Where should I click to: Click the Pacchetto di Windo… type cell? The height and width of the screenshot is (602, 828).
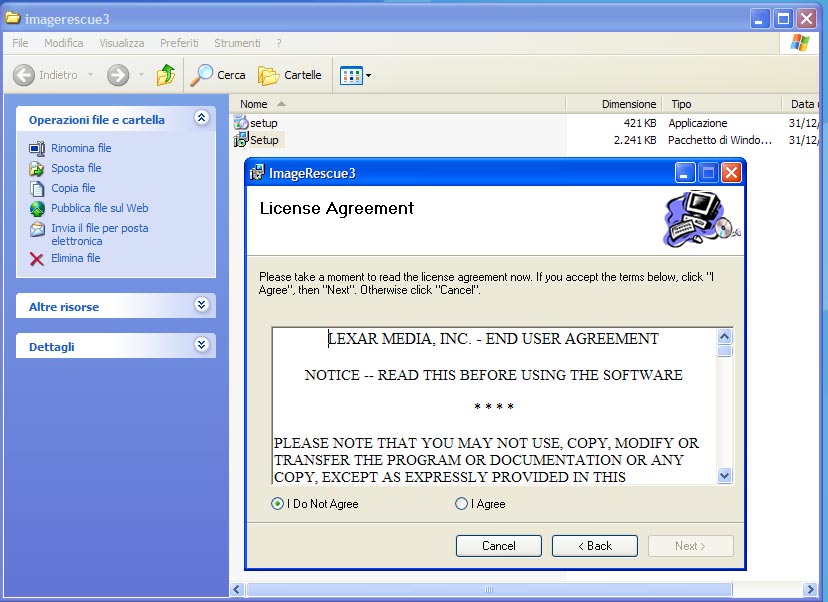coord(720,140)
